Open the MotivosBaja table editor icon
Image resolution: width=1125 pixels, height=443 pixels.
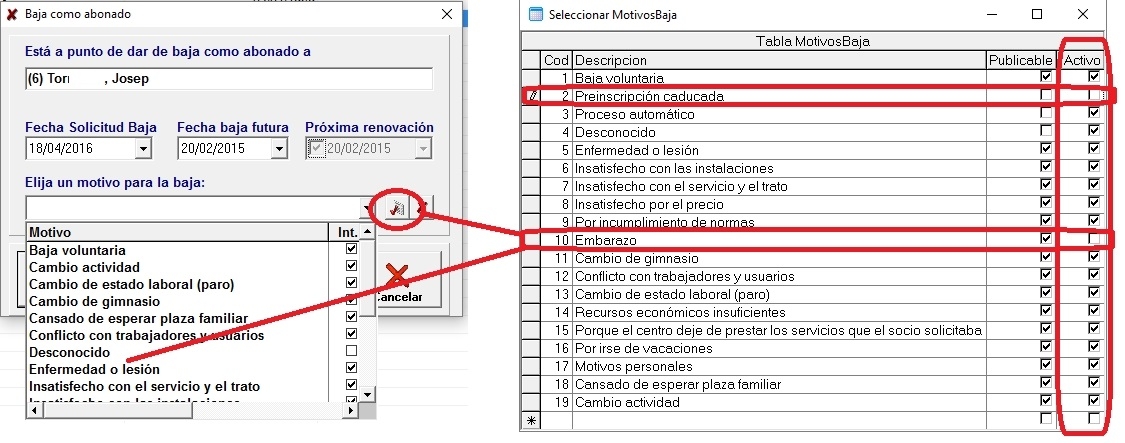(x=397, y=208)
